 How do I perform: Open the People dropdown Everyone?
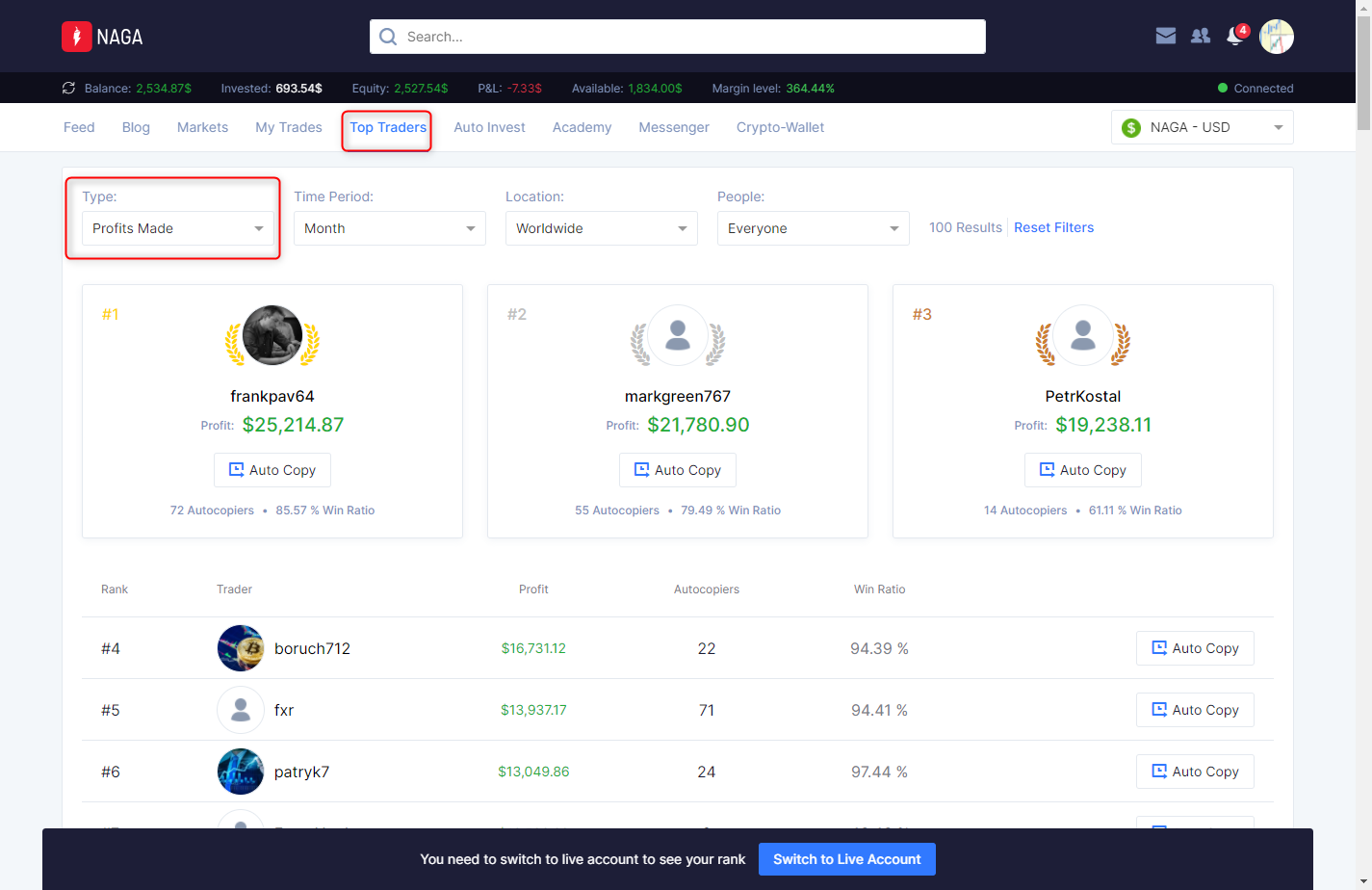pos(814,228)
